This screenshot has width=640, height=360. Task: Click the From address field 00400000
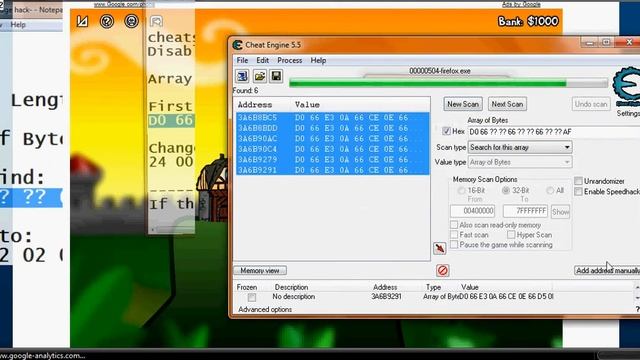[473, 211]
